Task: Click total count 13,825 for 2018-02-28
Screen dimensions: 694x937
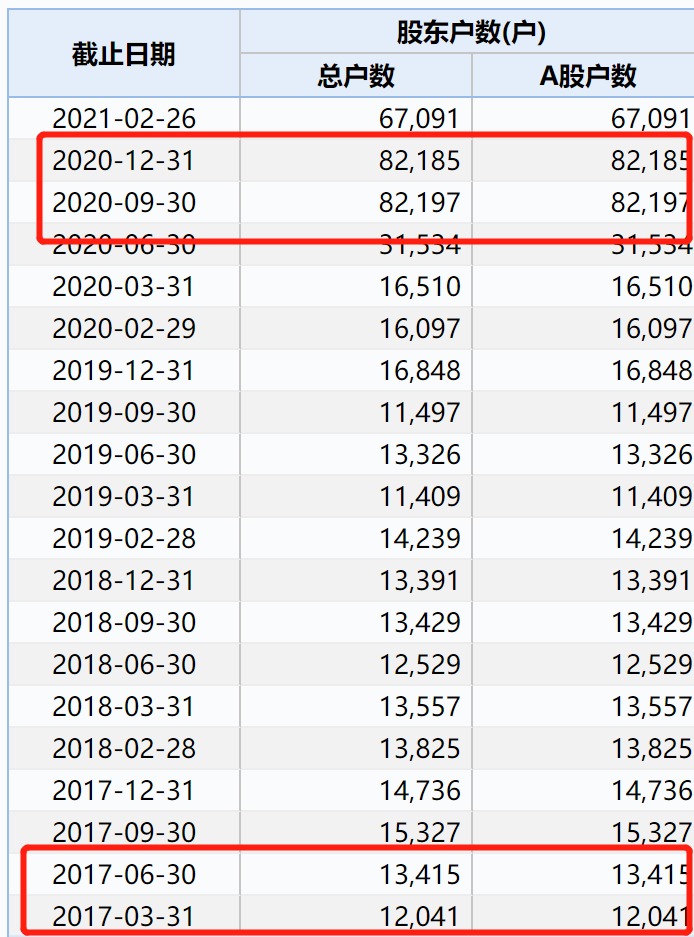Action: point(420,748)
